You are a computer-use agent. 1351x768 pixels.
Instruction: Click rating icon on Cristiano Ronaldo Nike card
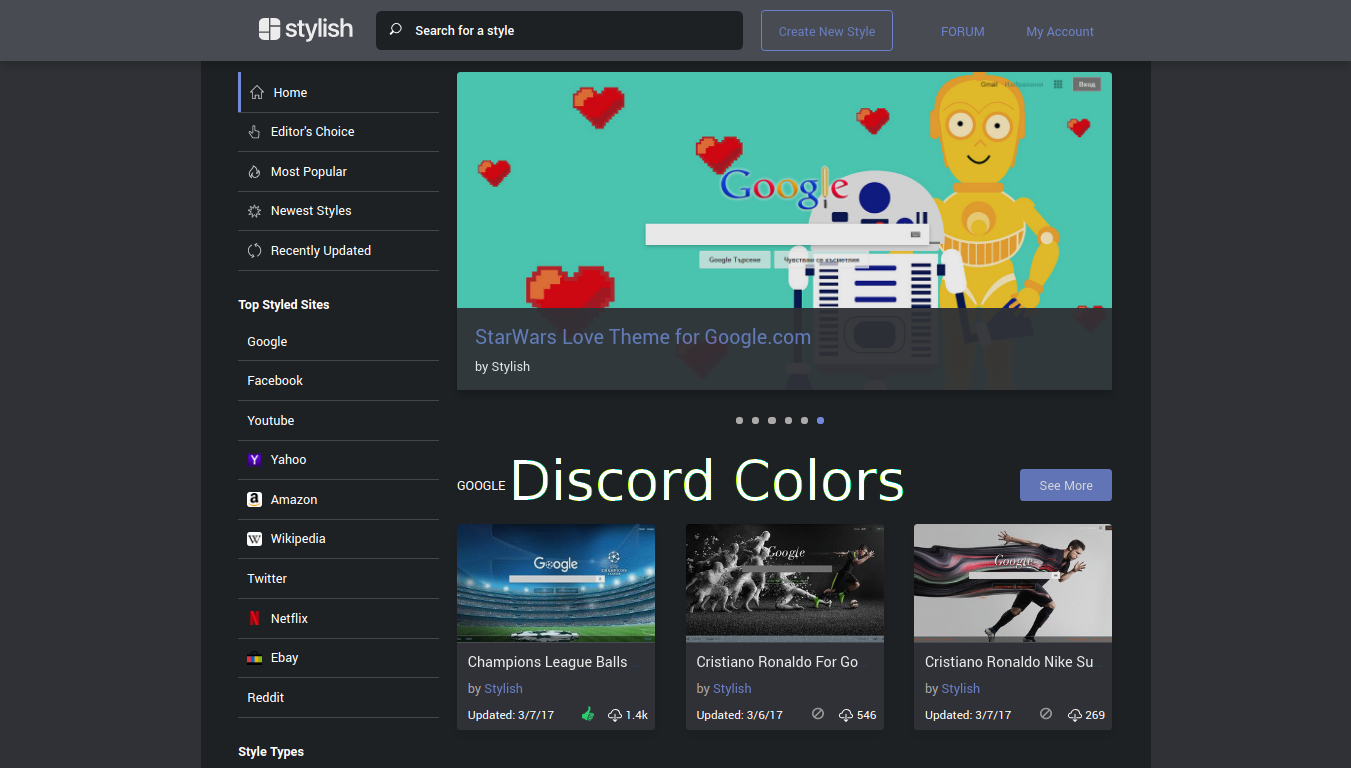(x=1046, y=714)
